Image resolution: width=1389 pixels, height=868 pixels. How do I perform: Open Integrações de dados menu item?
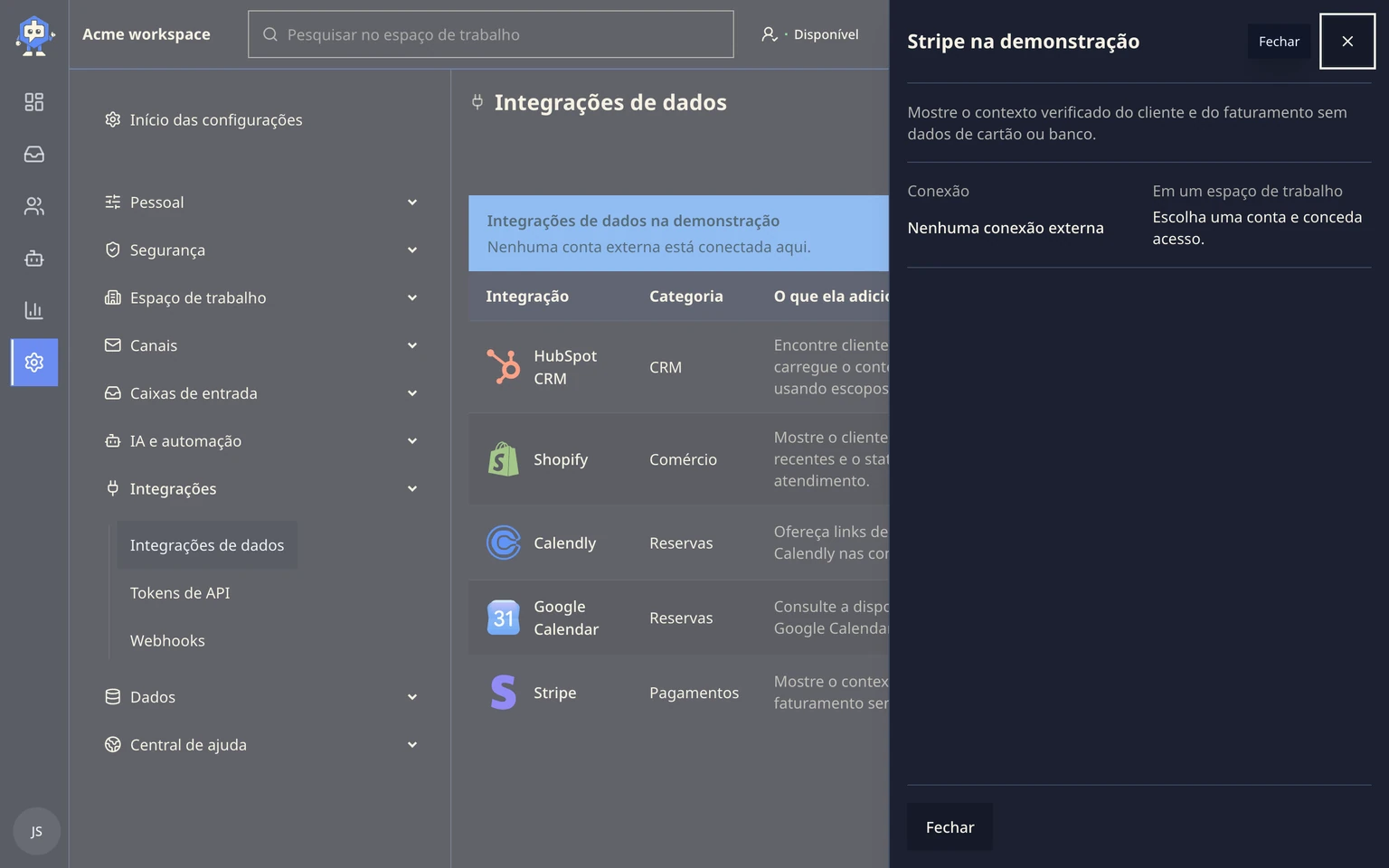coord(207,545)
